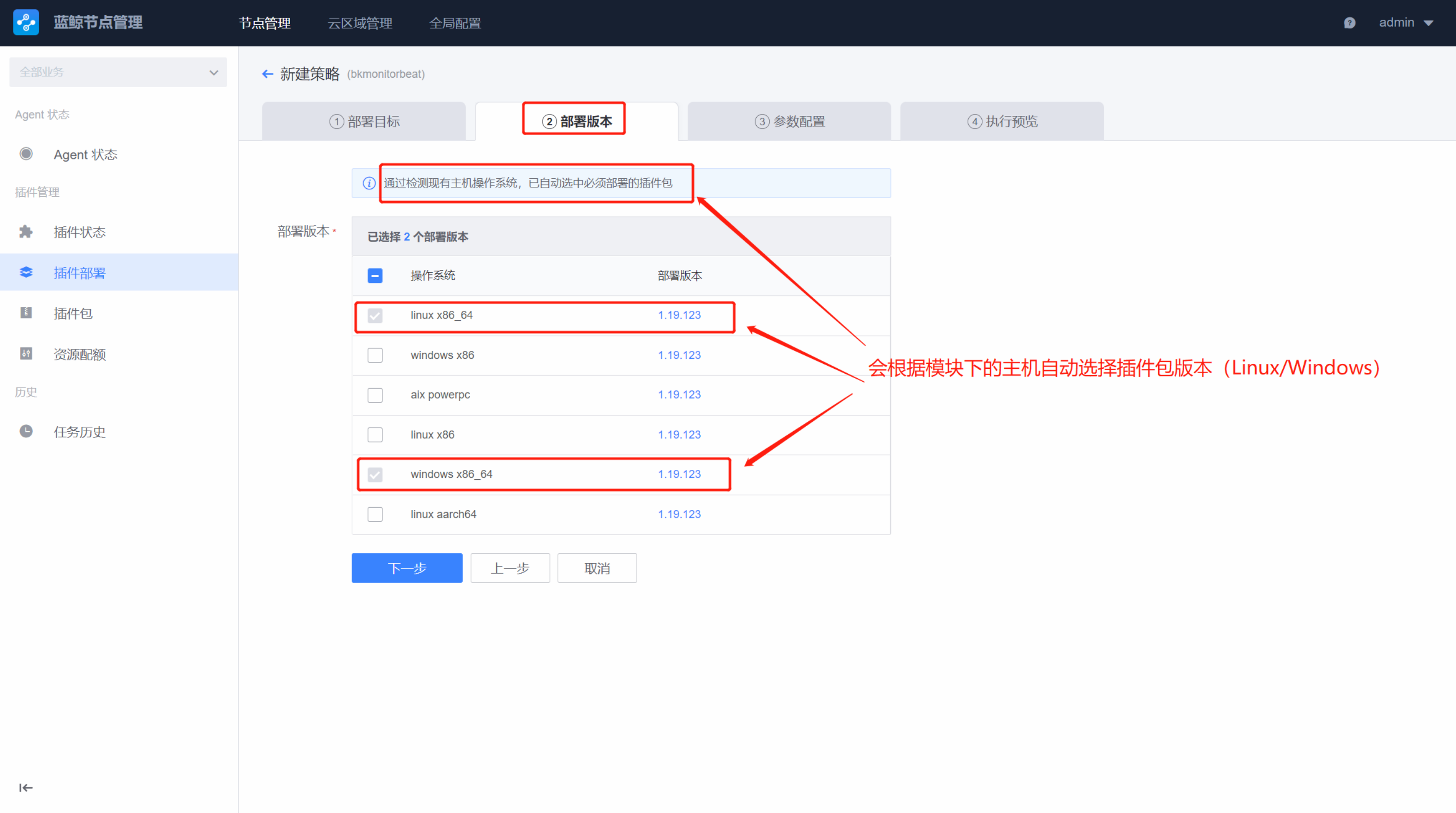Screen dimensions: 1456x813
Task: Open 资源配额 sidebar icon
Action: point(26,354)
